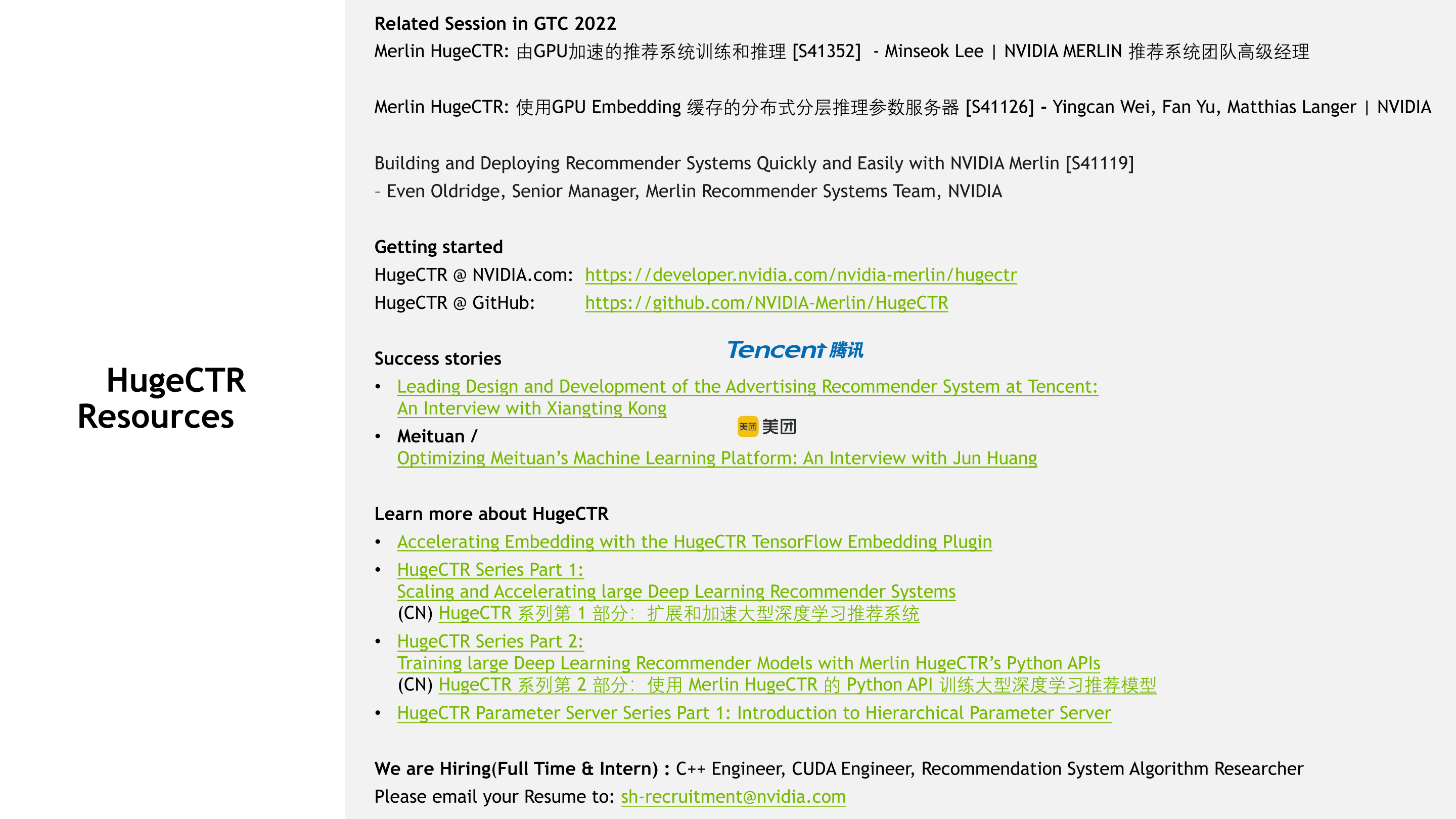Open Accelerating Embedding with TensorFlow Embedding Plugin link

(694, 542)
